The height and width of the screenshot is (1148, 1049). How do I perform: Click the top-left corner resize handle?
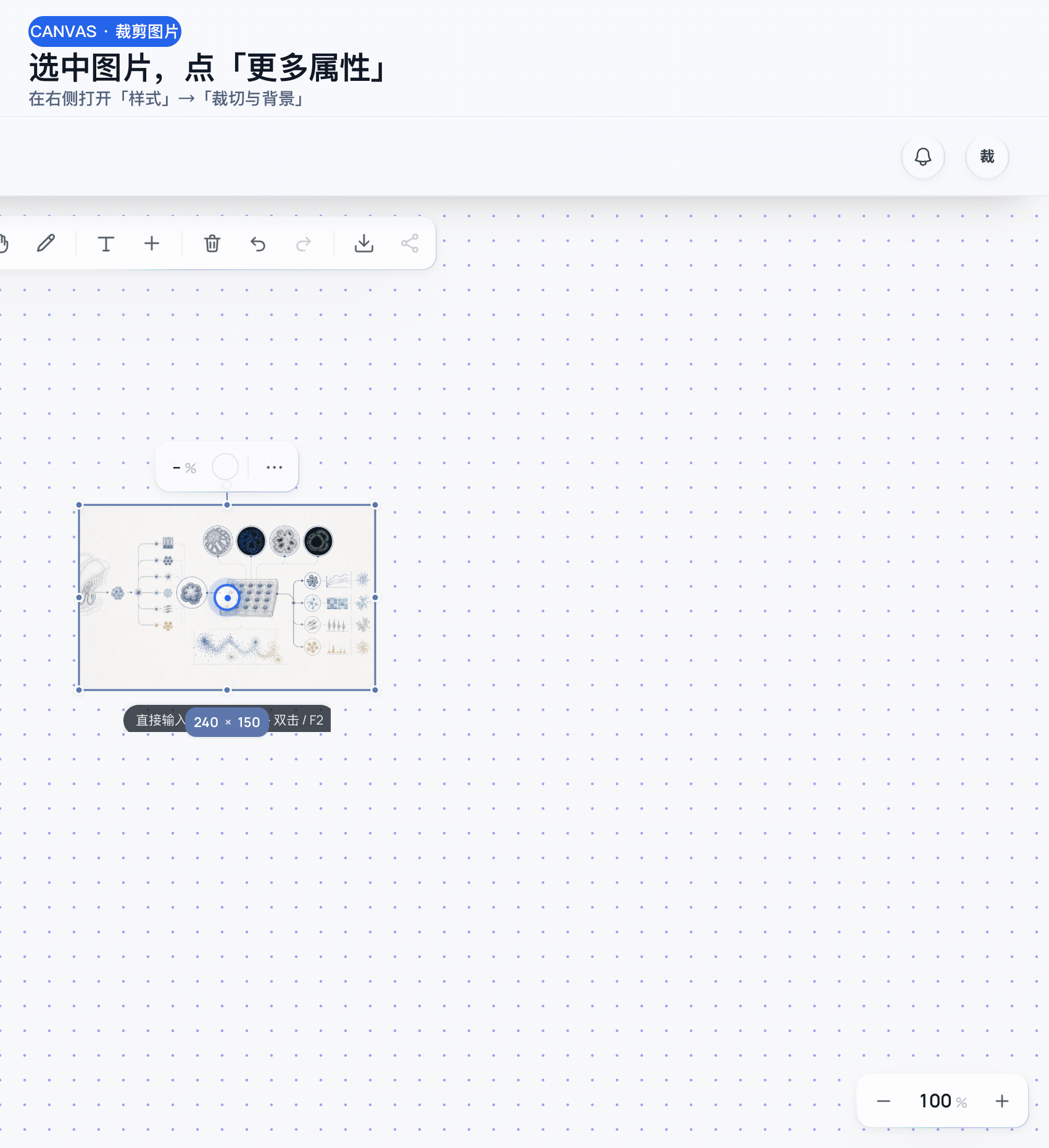[x=79, y=505]
